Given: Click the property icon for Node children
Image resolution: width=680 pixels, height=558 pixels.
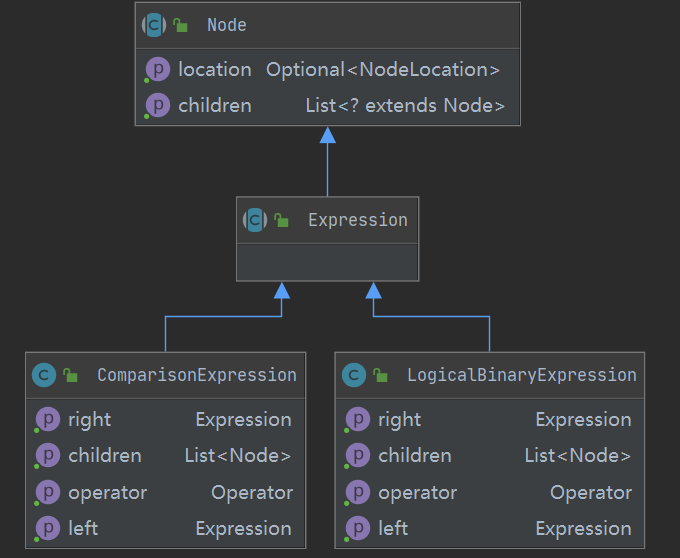Looking at the screenshot, I should (x=157, y=106).
